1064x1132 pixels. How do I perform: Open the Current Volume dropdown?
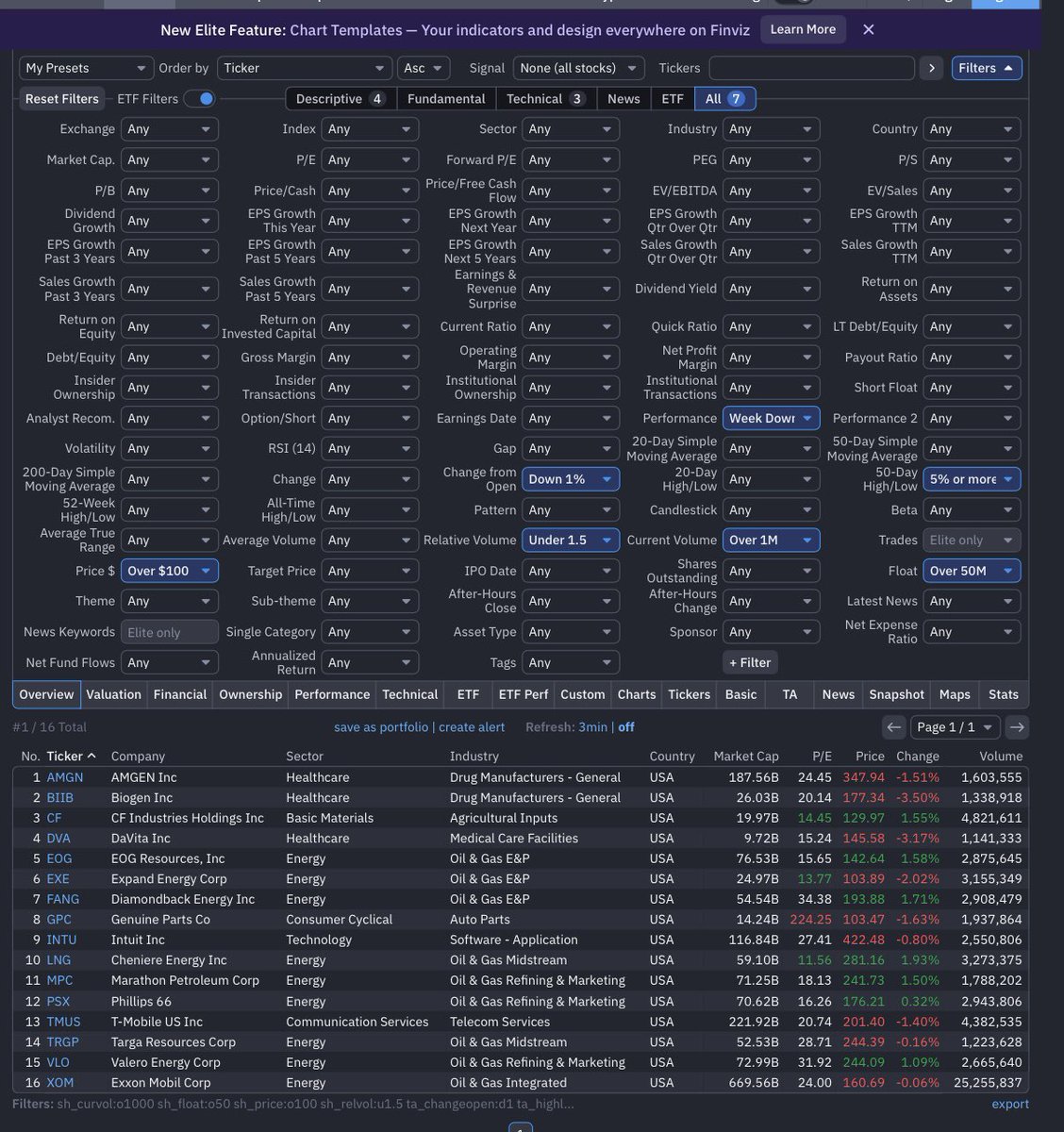pos(772,540)
